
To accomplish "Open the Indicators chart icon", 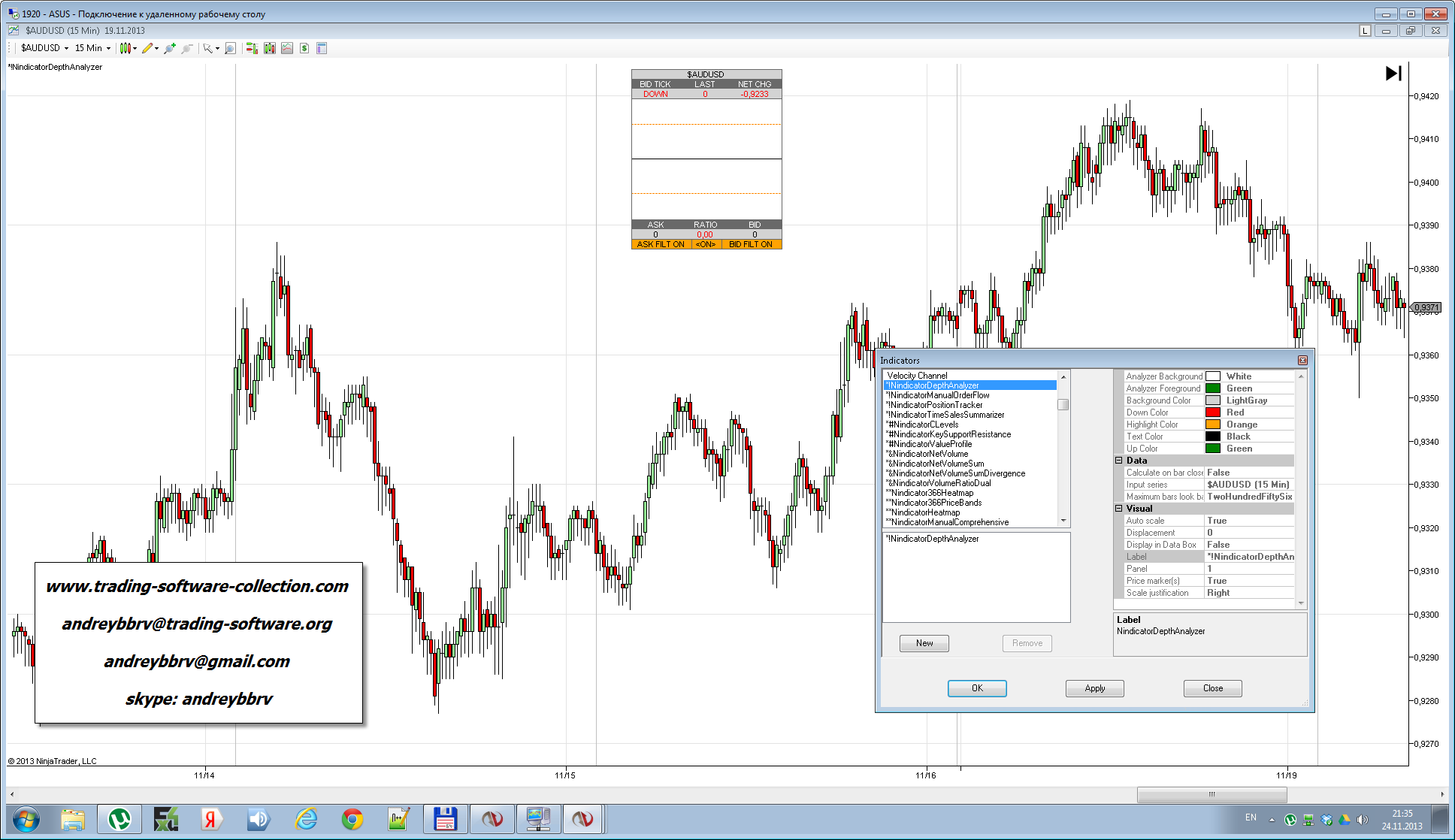I will point(287,48).
